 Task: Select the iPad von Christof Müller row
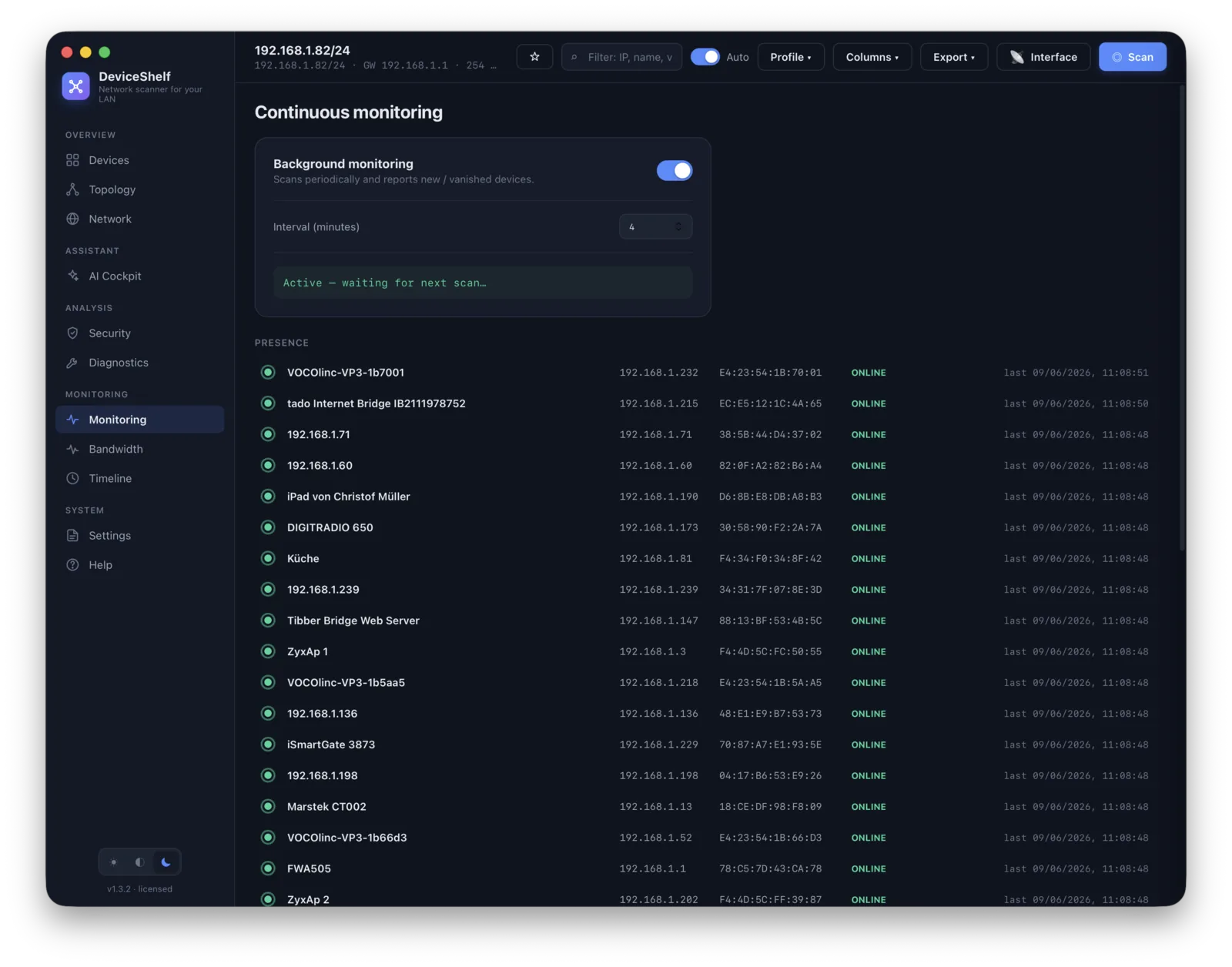[704, 497]
